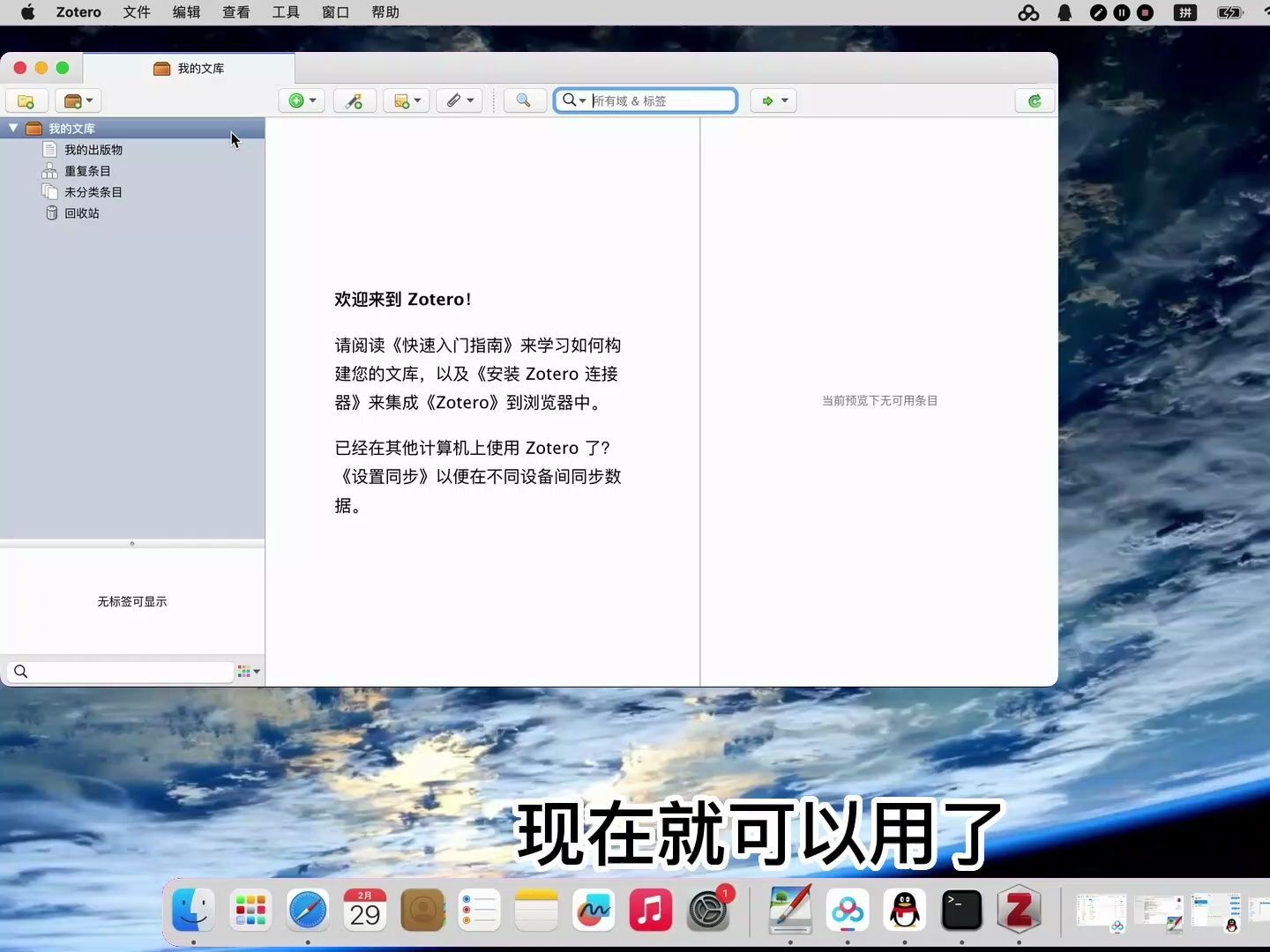Open Terminal from the Dock

[961, 910]
